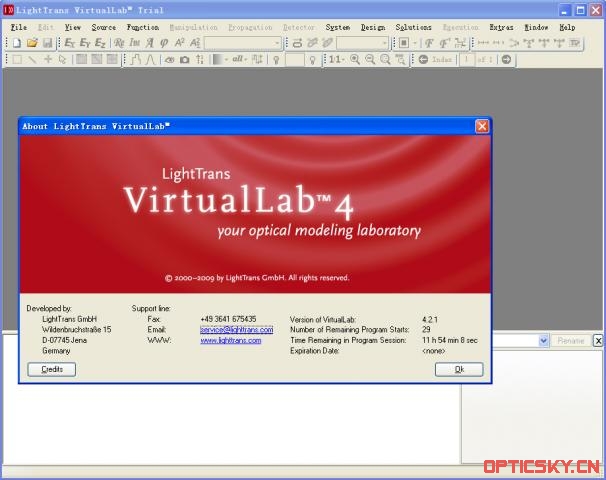Open the Window menu
Viewport: 606px width, 480px height.
point(536,27)
